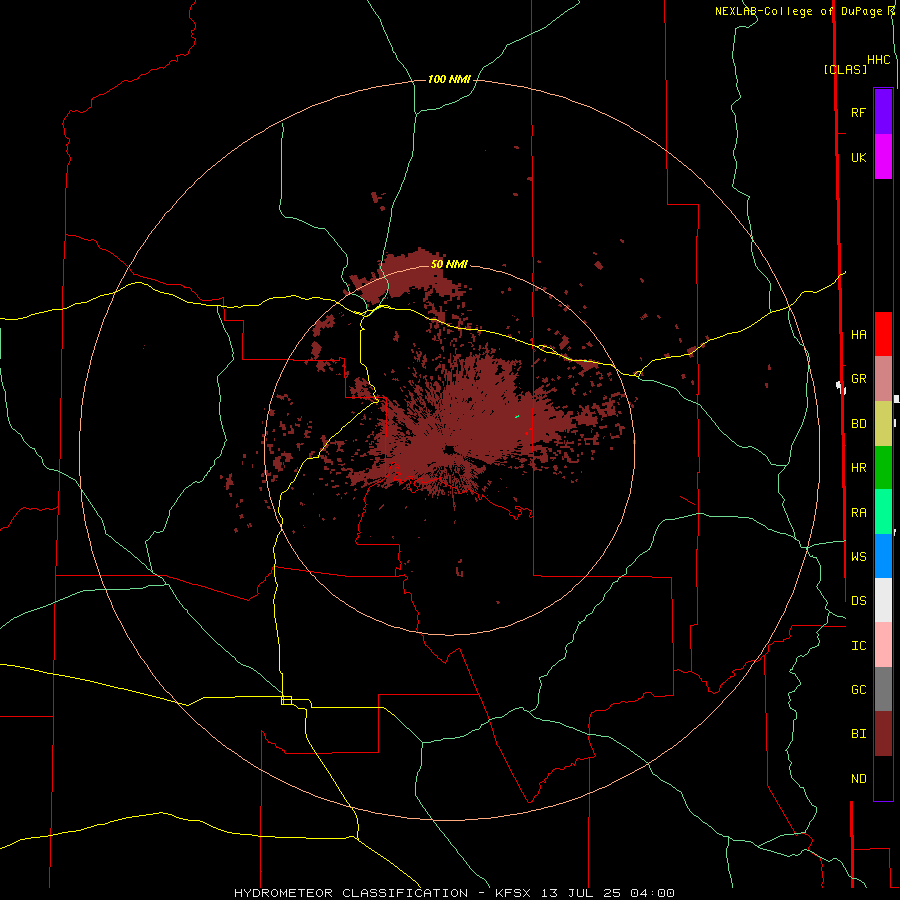Click the ND black legend swatch

(x=883, y=778)
